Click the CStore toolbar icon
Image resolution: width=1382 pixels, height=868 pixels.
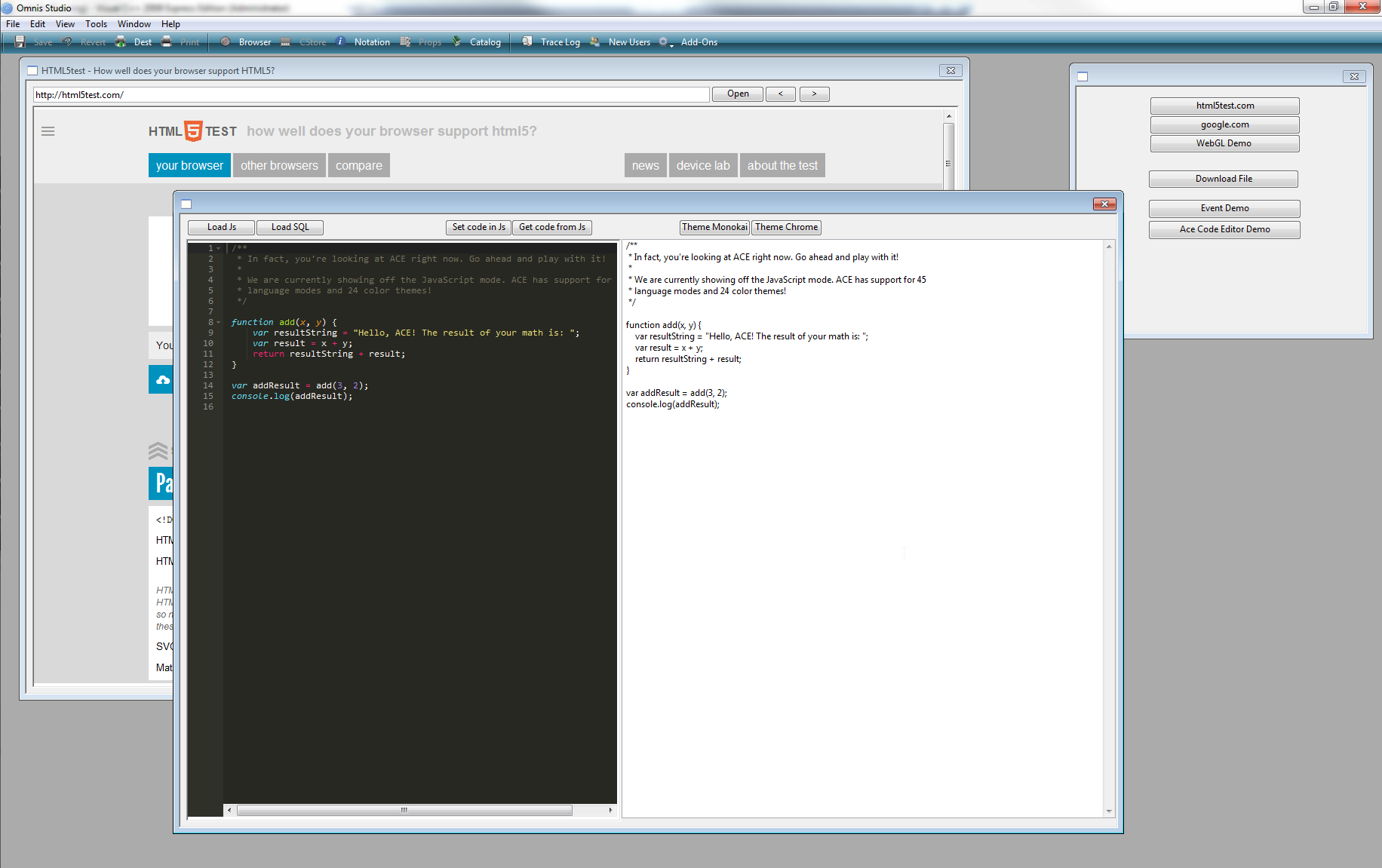coord(286,42)
